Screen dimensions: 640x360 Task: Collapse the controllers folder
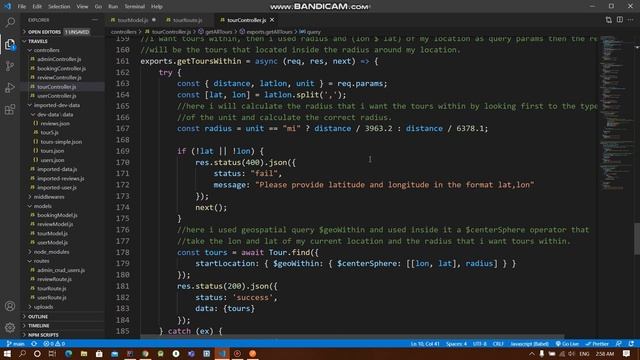click(46, 50)
